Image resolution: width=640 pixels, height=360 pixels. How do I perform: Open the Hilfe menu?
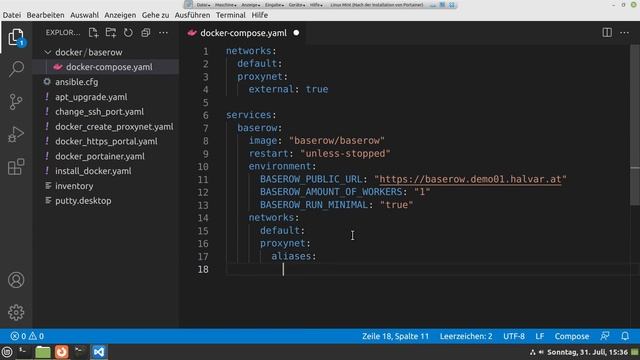click(260, 15)
